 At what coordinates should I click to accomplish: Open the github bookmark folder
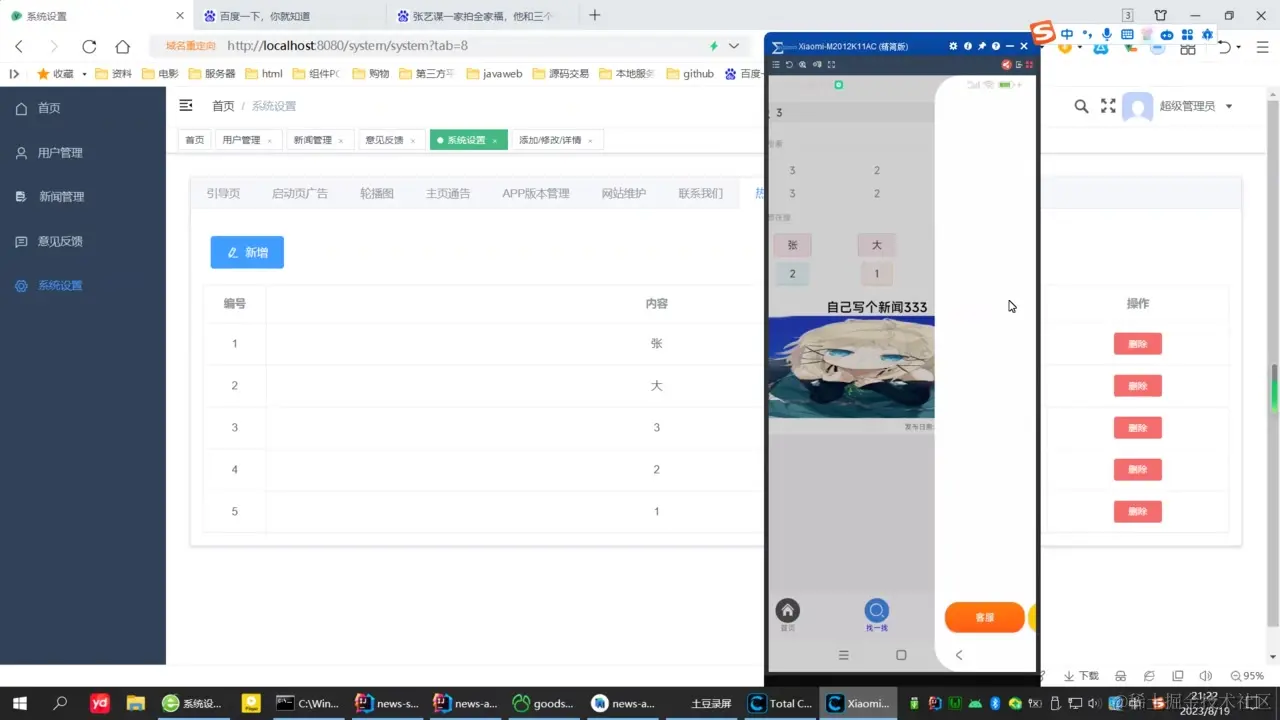coord(690,74)
